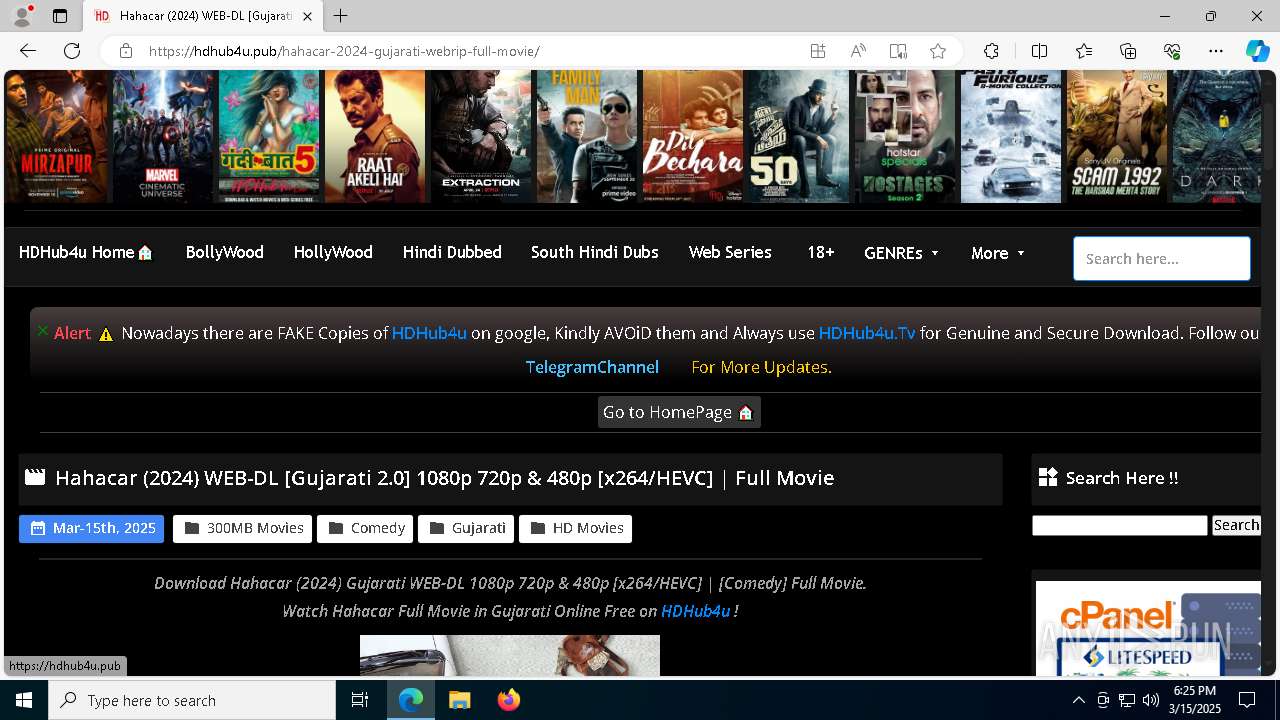This screenshot has height=720, width=1280.
Task: Close the Hahacar (2024) browser tab
Action: 308,16
